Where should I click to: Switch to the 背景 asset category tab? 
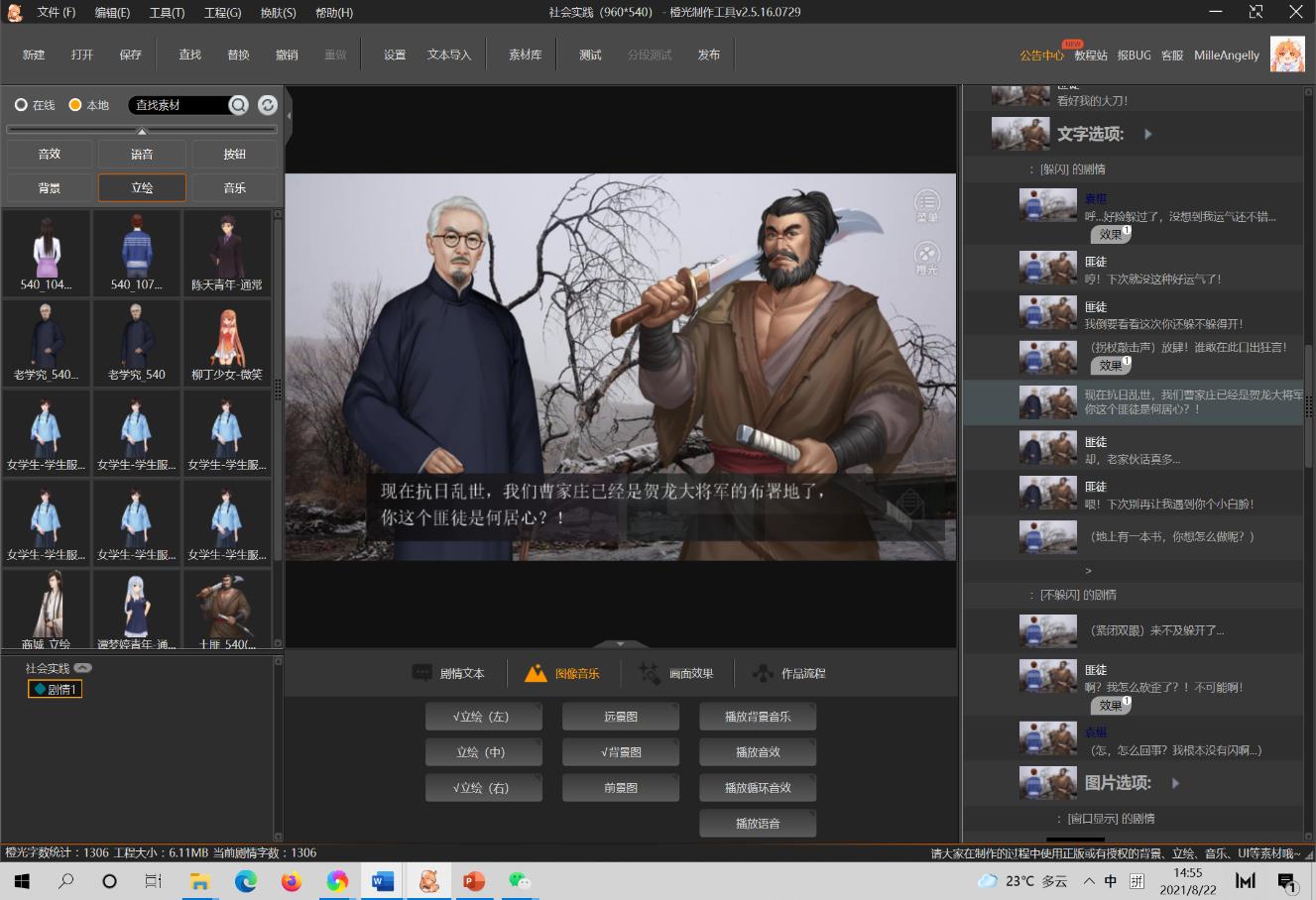[x=50, y=187]
